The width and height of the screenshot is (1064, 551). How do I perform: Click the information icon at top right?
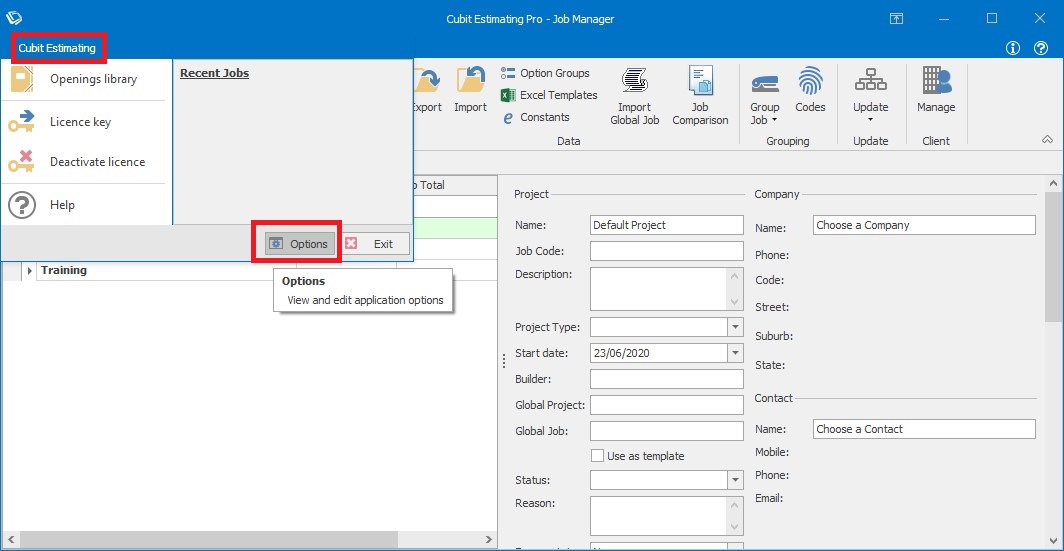[1013, 48]
